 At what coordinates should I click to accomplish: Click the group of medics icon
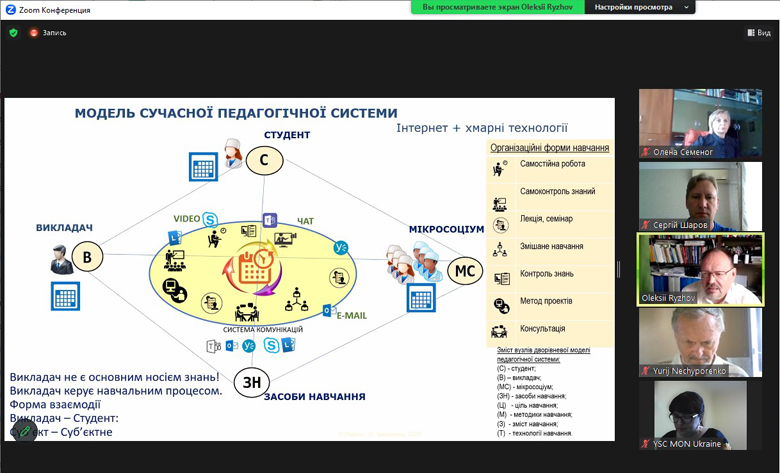414,262
